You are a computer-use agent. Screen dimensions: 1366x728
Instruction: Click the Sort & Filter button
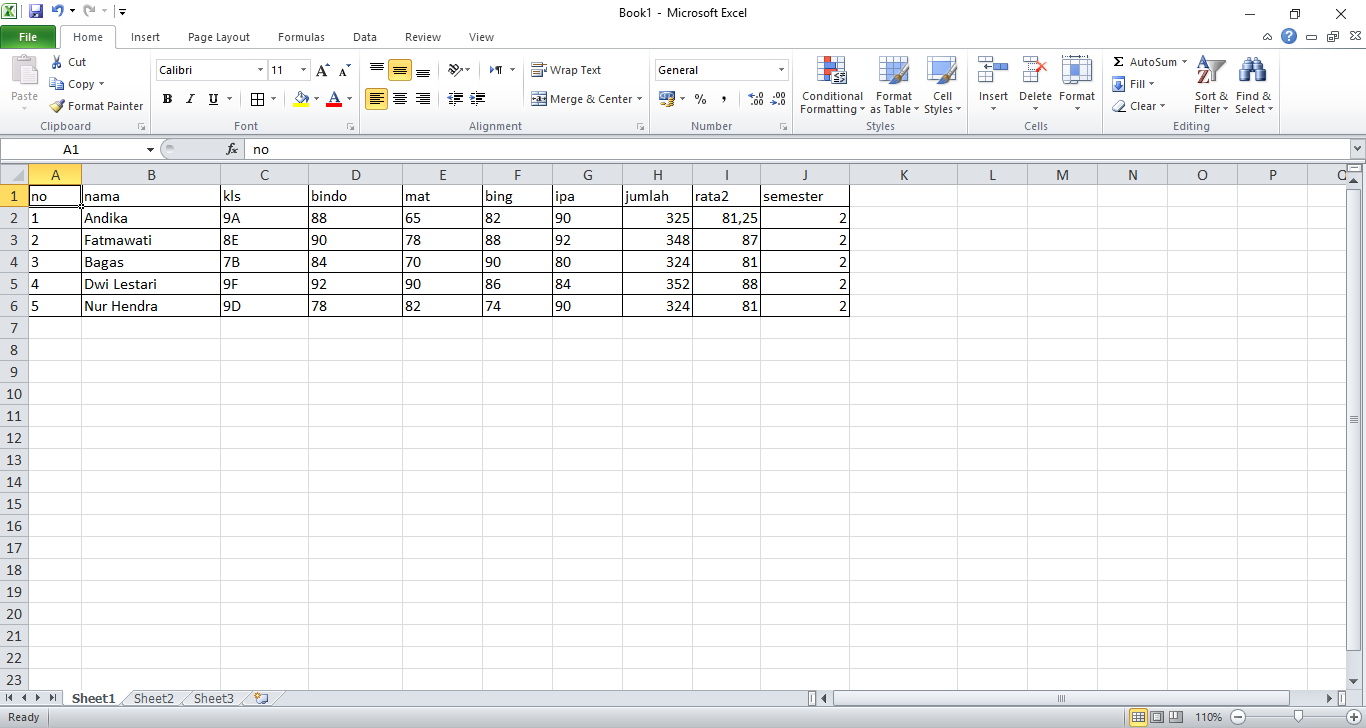click(x=1210, y=85)
